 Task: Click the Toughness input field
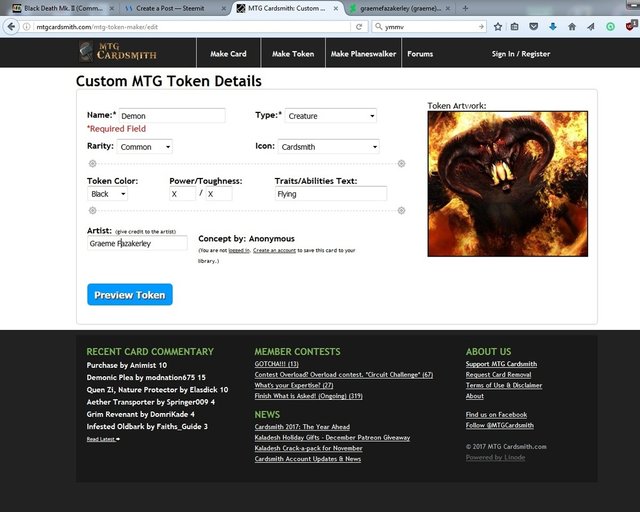tap(219, 194)
